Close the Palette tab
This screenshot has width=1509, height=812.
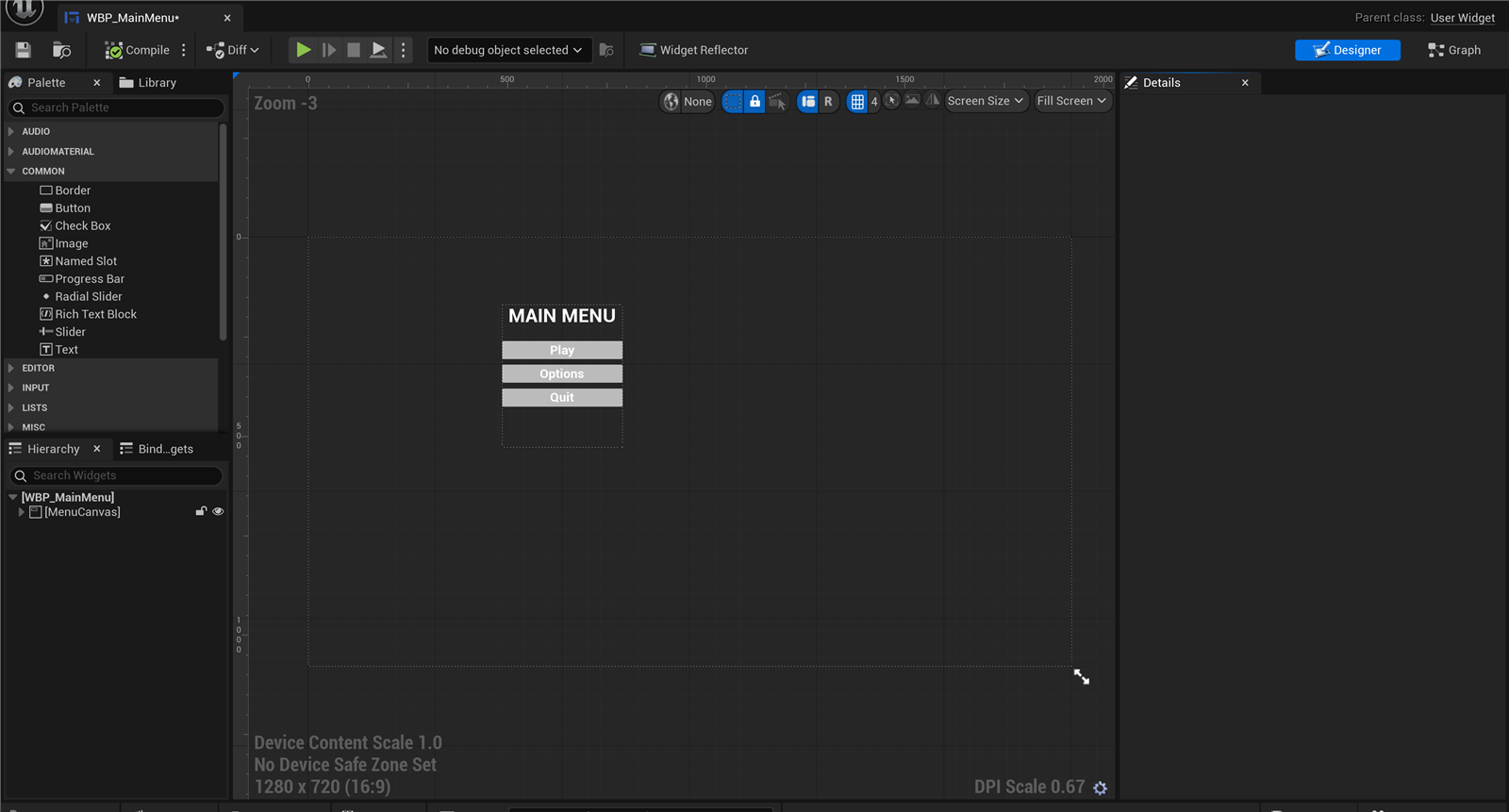[96, 83]
